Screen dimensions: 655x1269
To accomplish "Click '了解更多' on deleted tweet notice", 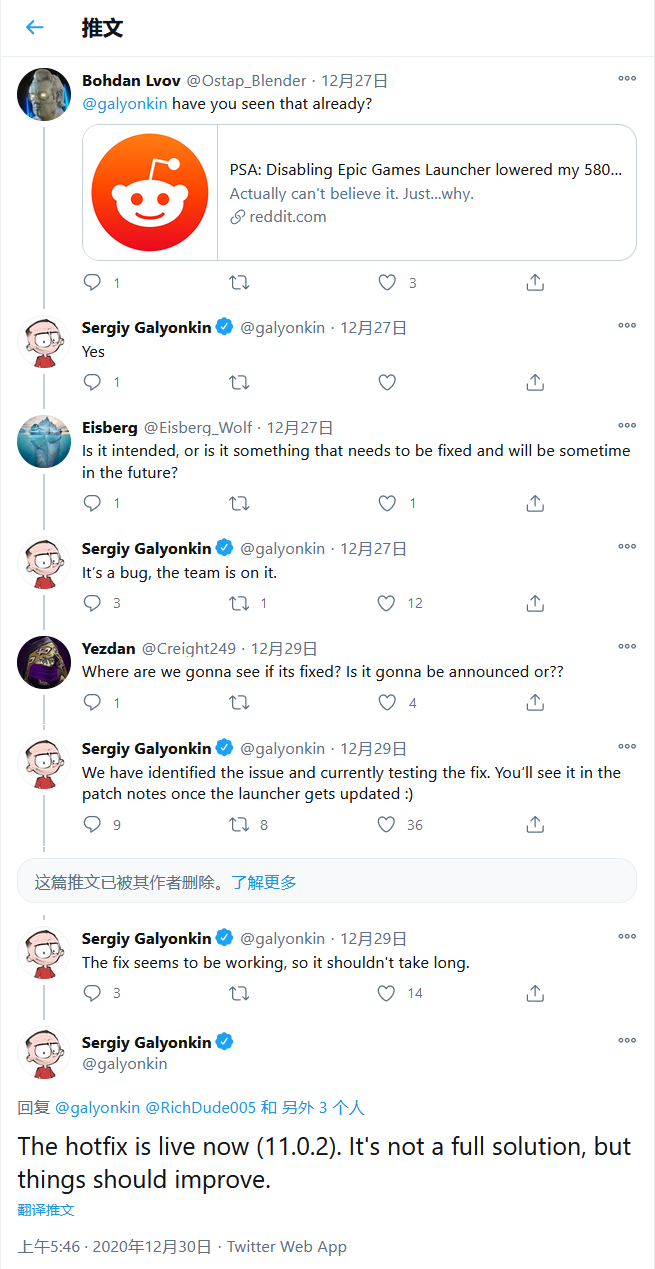I will (264, 882).
